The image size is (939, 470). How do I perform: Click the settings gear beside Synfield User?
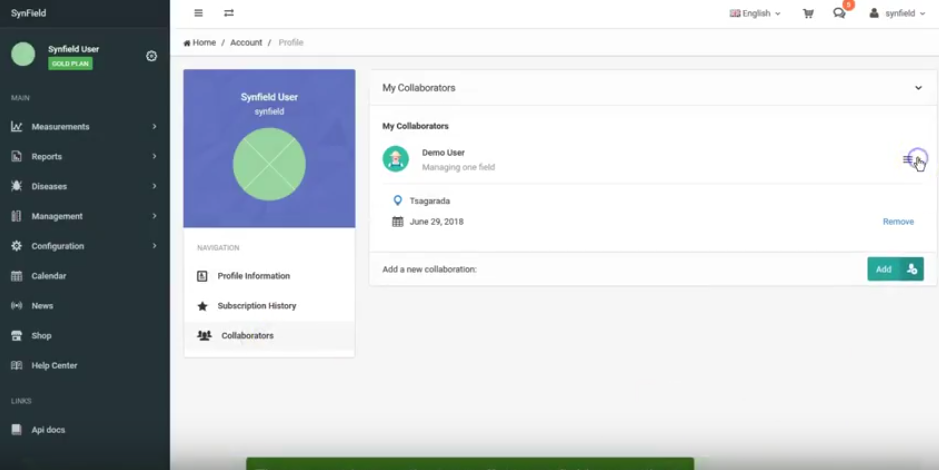(152, 56)
